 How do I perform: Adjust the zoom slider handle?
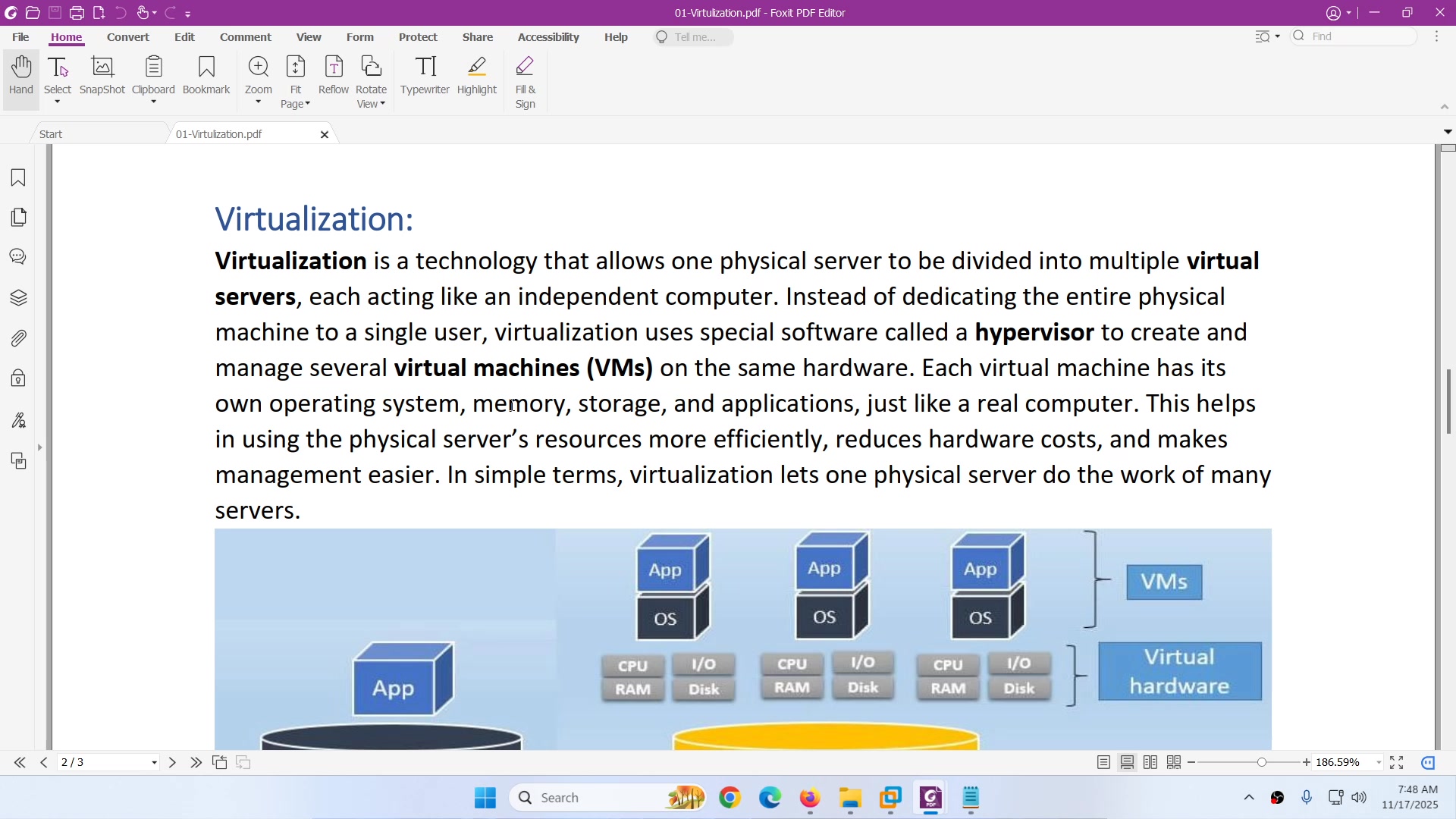(x=1262, y=763)
